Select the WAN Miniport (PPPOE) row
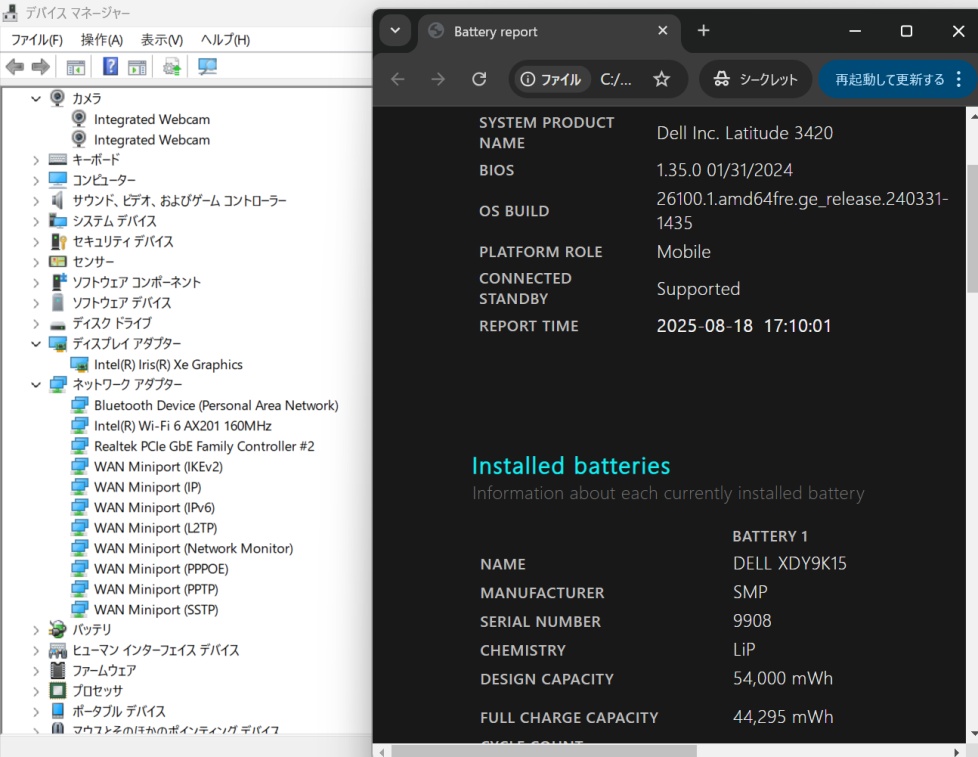The width and height of the screenshot is (978, 757). pyautogui.click(x=161, y=569)
